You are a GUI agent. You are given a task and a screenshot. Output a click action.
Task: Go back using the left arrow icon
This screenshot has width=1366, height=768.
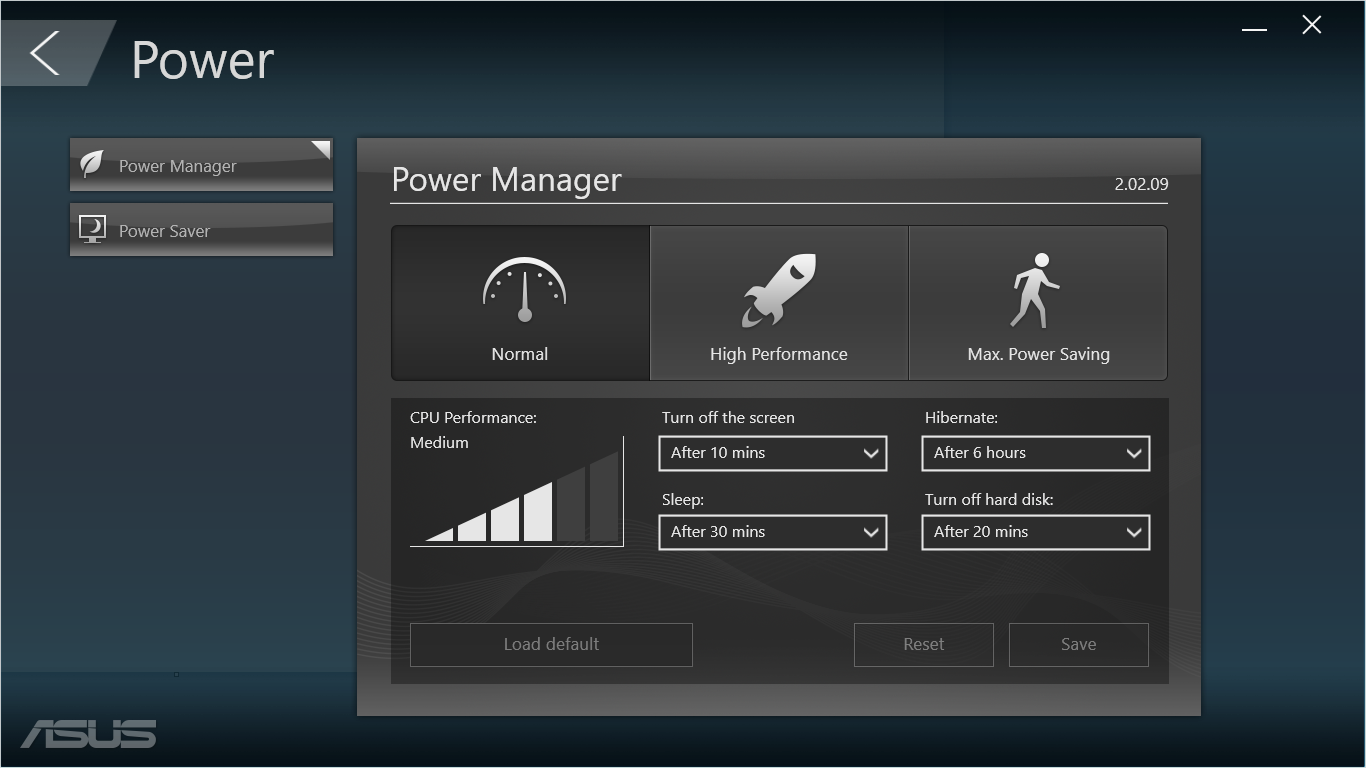point(45,52)
